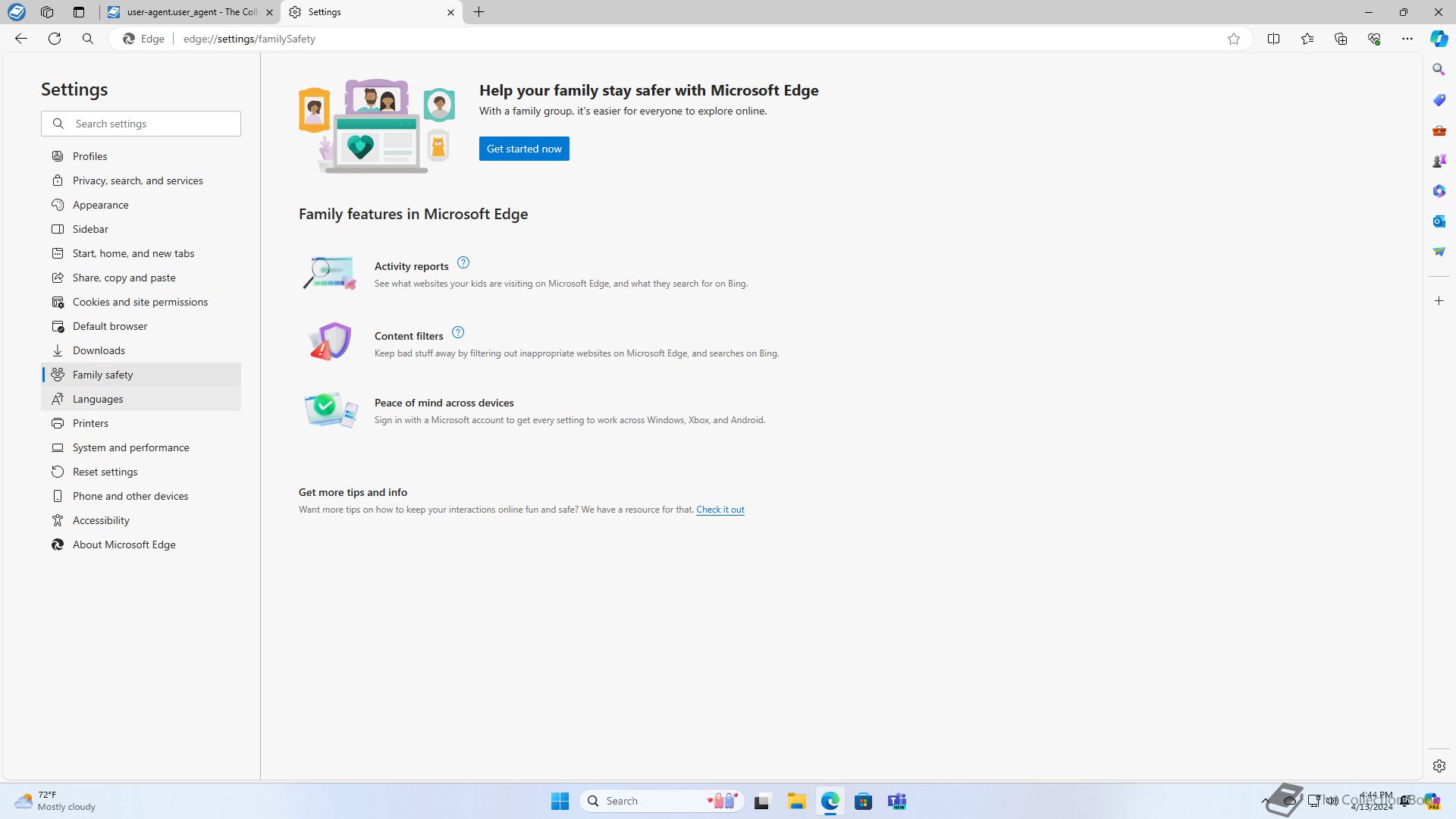Switch to the user-agent.user_agent tab

[190, 12]
